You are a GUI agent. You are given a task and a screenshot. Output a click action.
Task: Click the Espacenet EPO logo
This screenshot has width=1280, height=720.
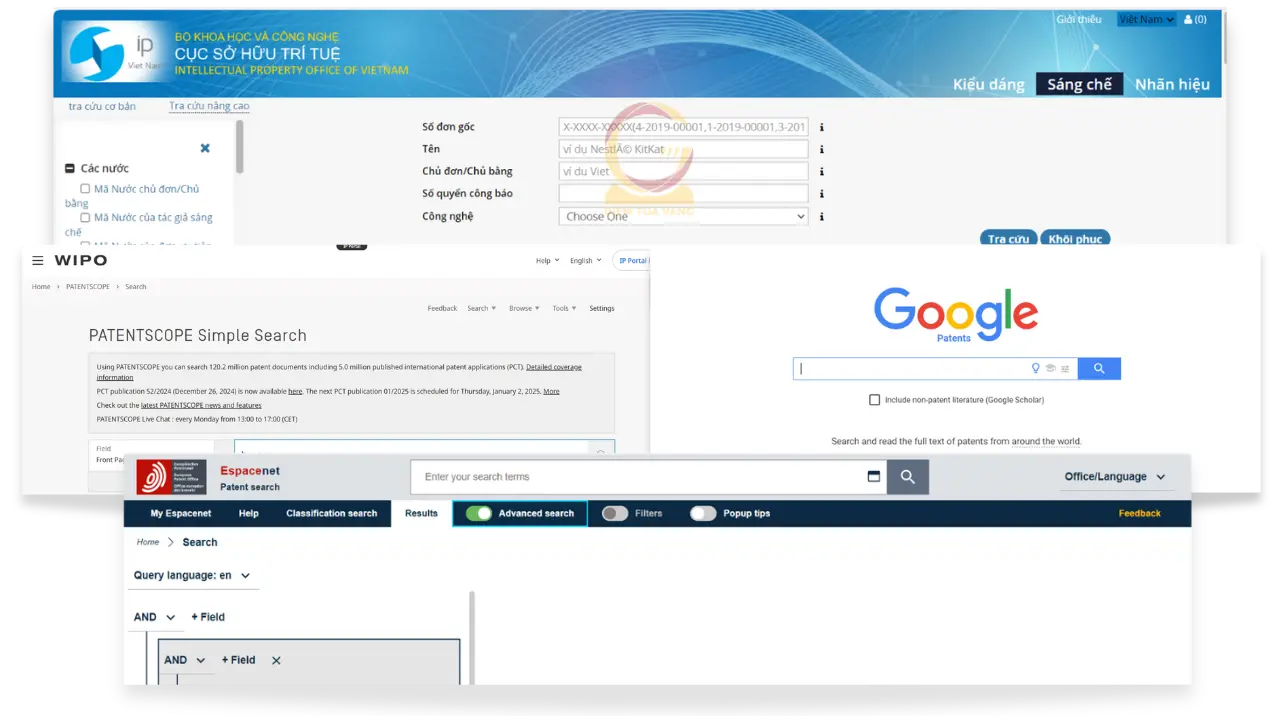tap(171, 477)
